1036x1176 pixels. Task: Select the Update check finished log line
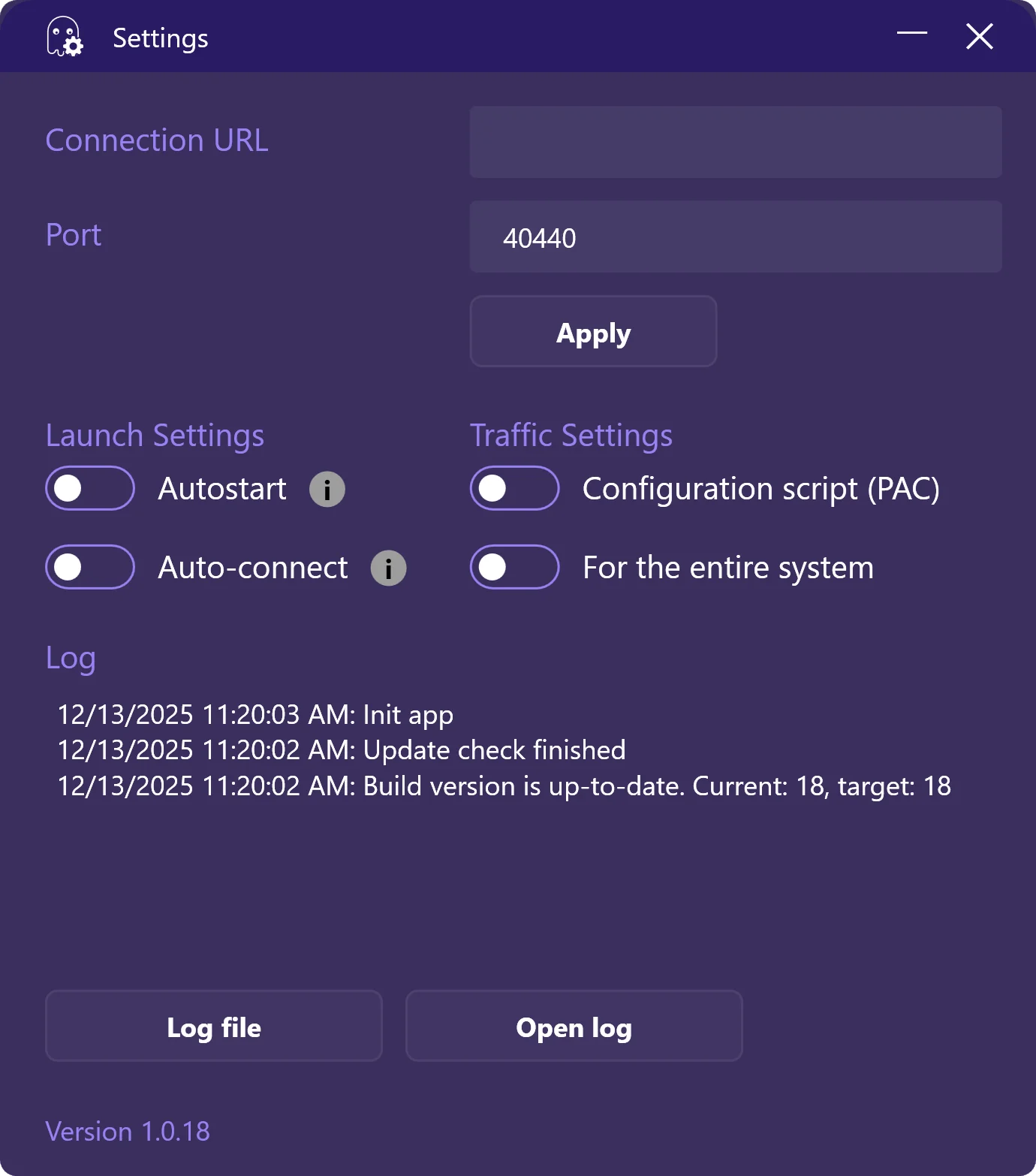pos(342,750)
